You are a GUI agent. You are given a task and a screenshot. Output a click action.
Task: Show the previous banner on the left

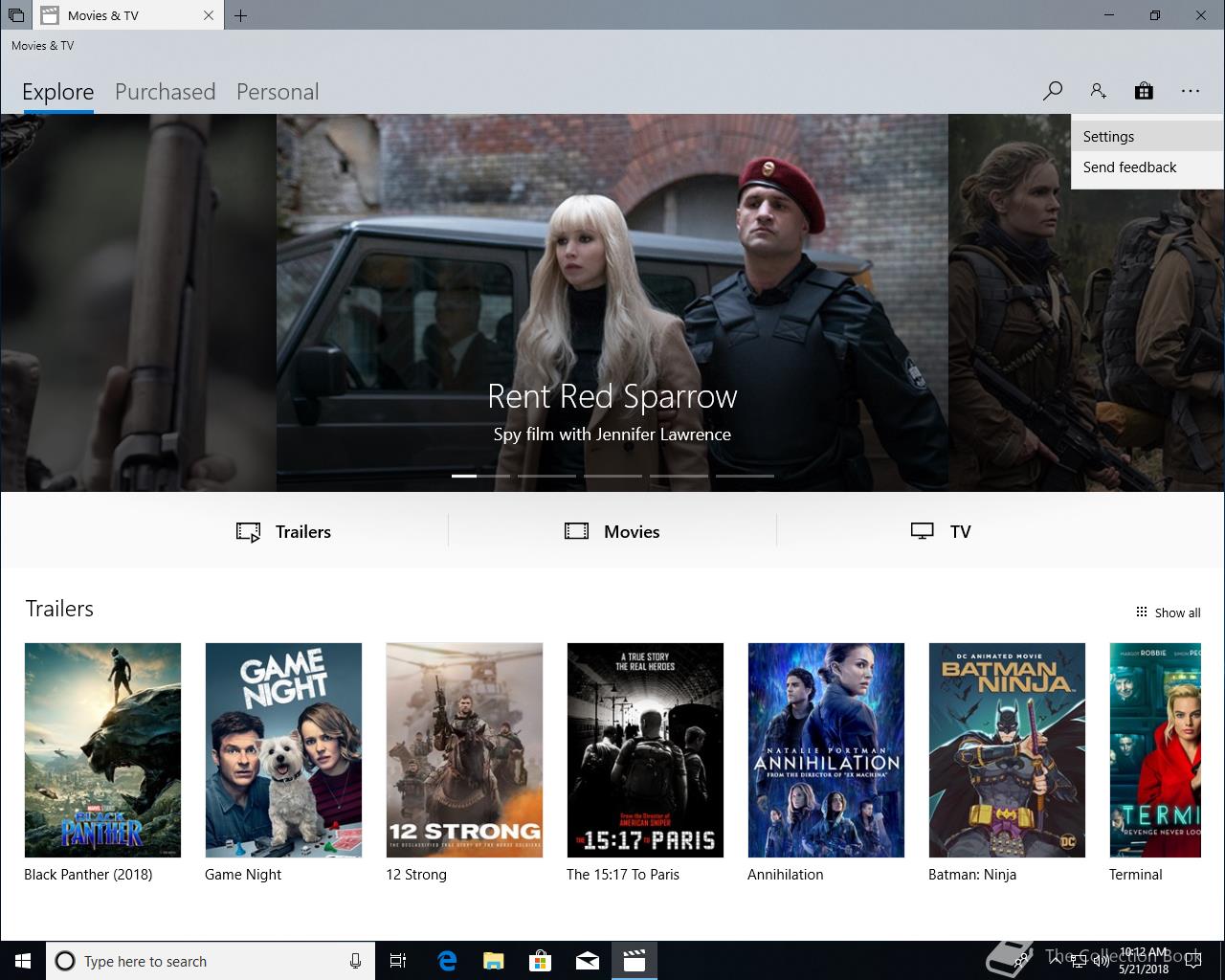[x=139, y=302]
